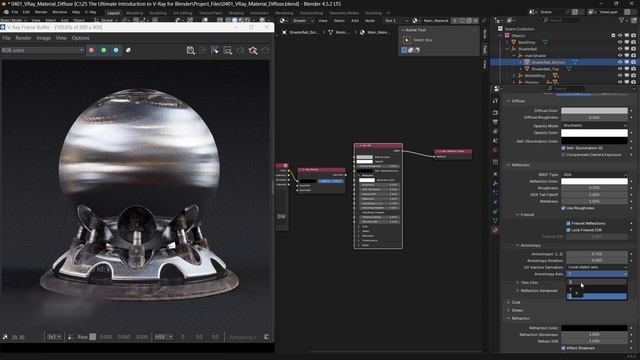
Task: Open the Tool properties tab icon
Action: pos(495,100)
